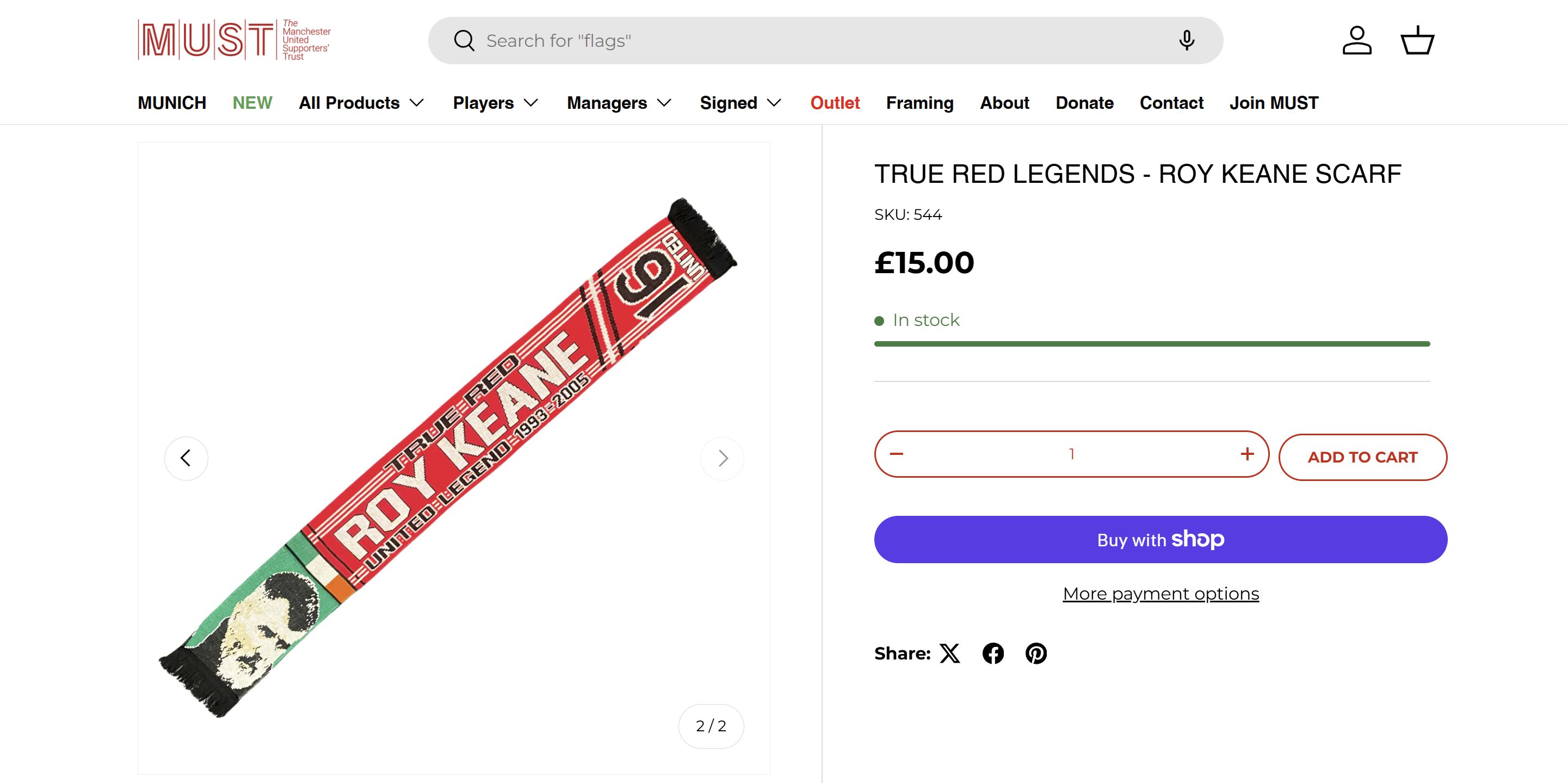Decrease quantity with minus button
The height and width of the screenshot is (783, 1568).
pyautogui.click(x=897, y=454)
